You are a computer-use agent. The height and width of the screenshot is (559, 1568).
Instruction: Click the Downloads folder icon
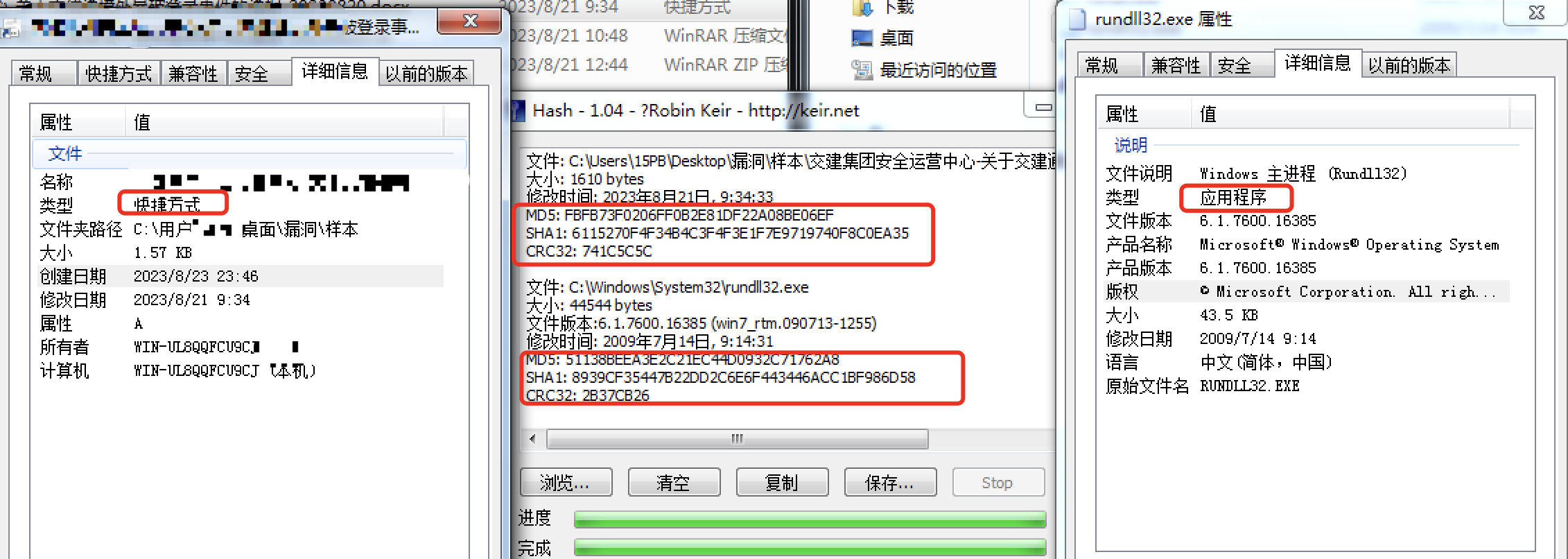click(862, 8)
